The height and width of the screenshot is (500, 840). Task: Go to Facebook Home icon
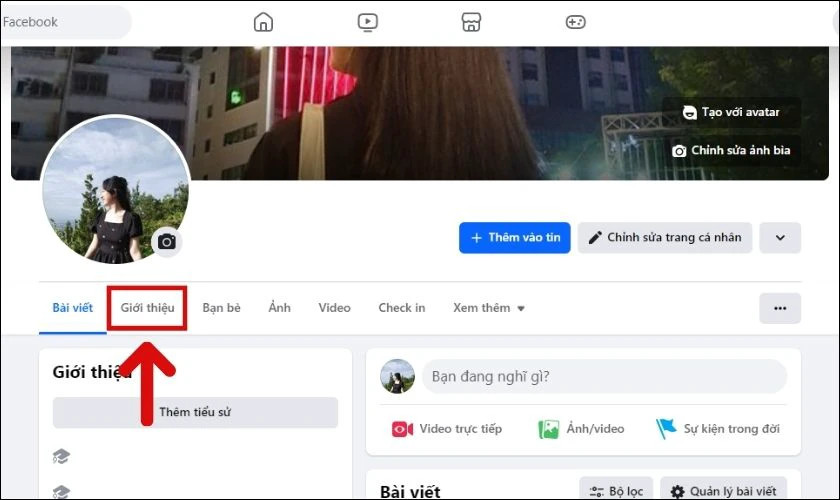point(263,23)
